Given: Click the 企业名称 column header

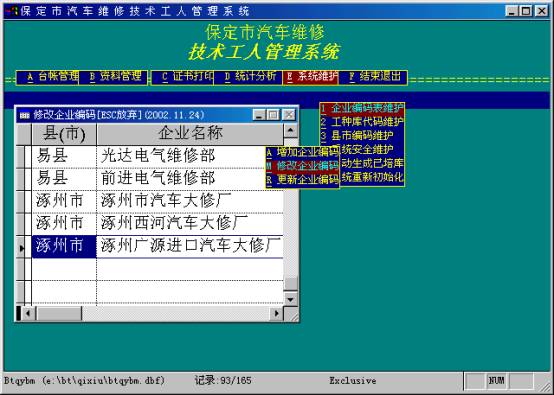Looking at the screenshot, I should 190,134.
